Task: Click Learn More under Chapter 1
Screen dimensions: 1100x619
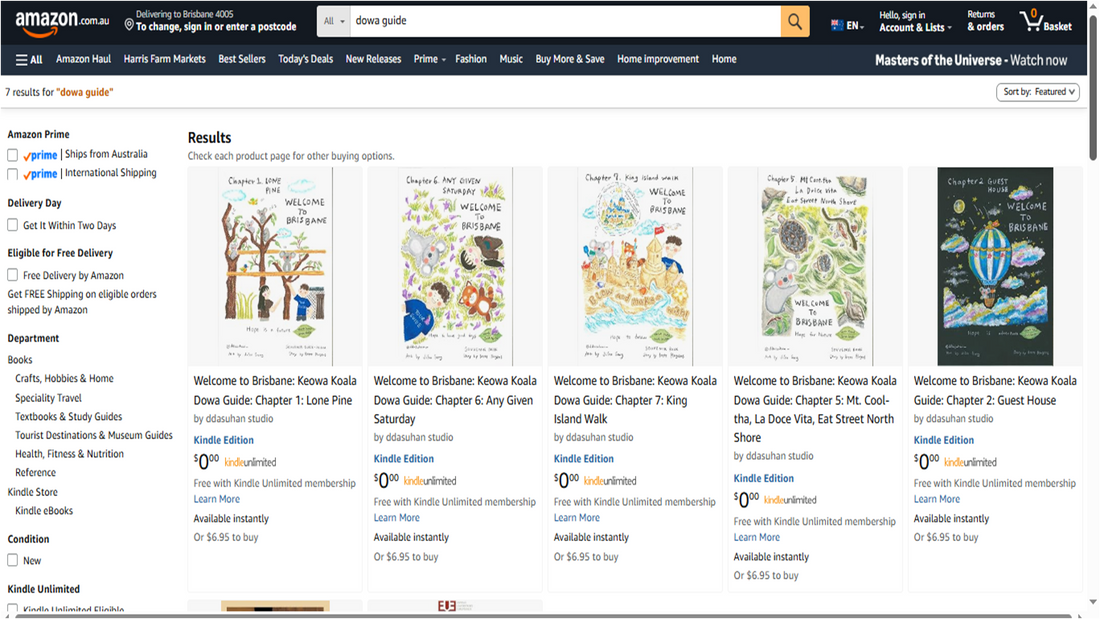Action: click(x=217, y=499)
